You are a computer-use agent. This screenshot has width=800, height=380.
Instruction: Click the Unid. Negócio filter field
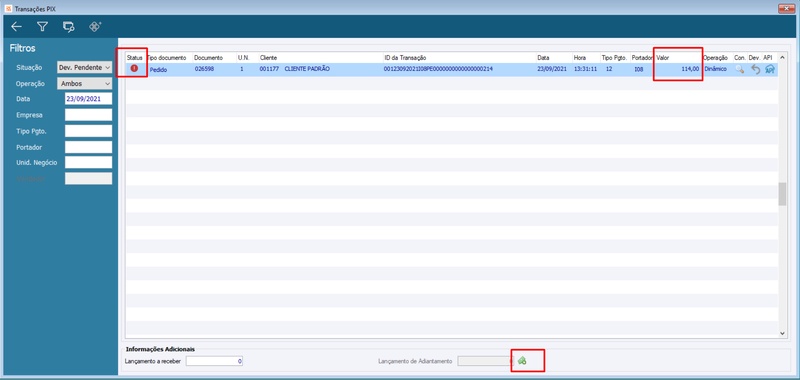point(88,162)
